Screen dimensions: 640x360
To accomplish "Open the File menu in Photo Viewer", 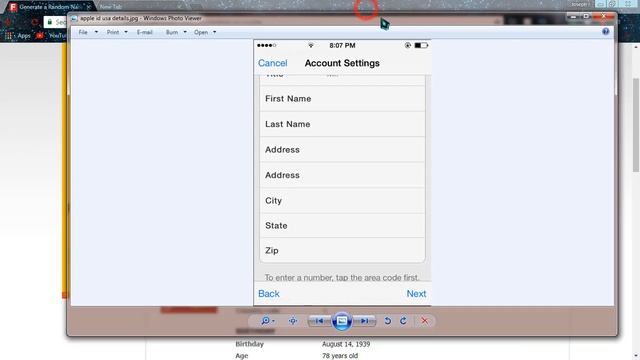I will click(83, 32).
